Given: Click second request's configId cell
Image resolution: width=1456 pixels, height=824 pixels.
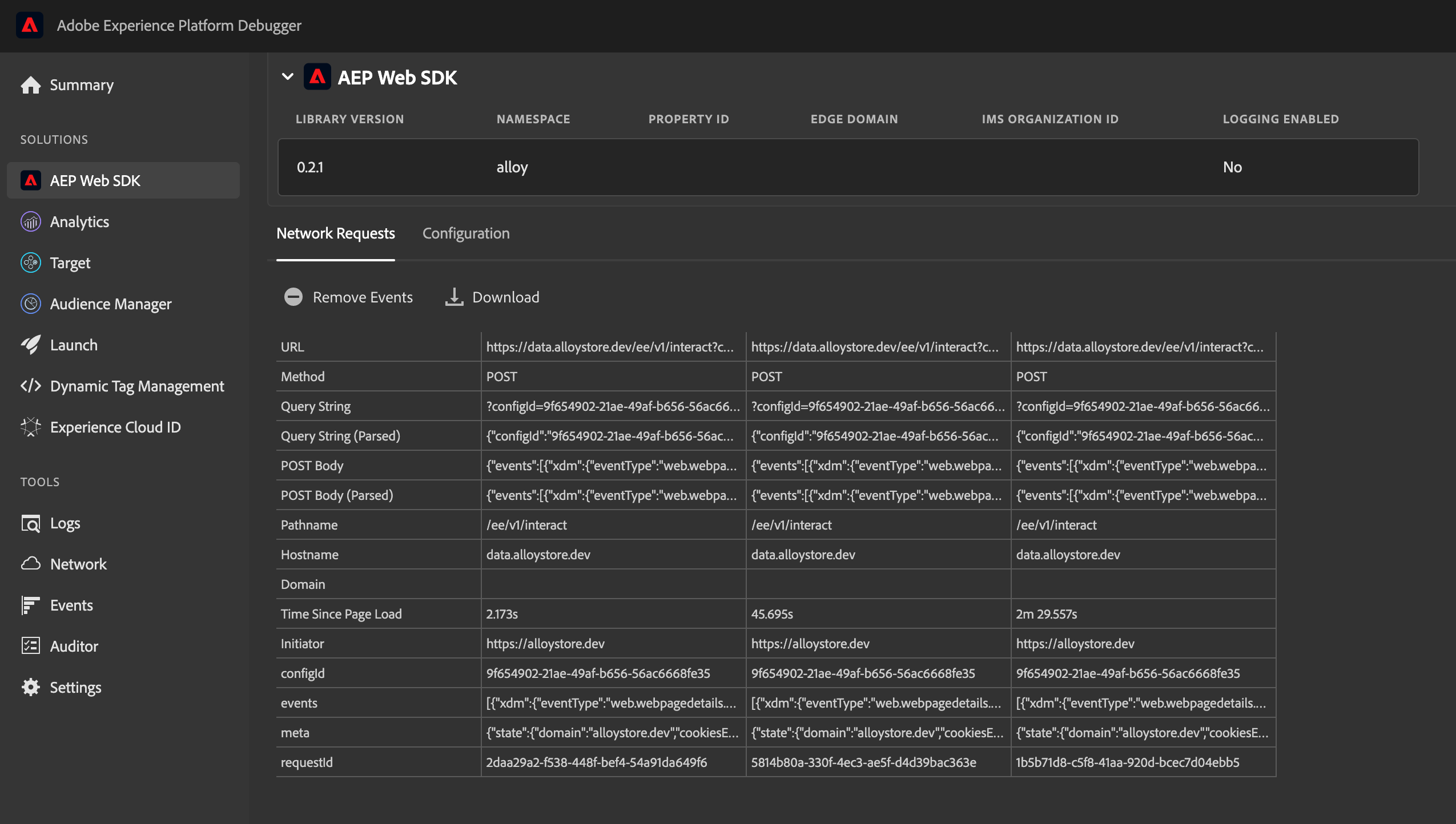Looking at the screenshot, I should 878,673.
